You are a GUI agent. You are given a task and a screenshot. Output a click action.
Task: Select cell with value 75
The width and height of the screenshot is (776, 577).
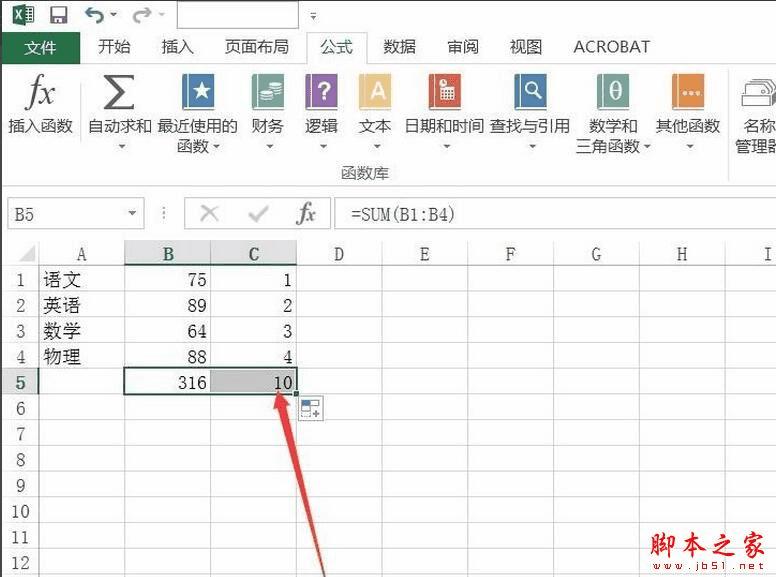click(168, 280)
